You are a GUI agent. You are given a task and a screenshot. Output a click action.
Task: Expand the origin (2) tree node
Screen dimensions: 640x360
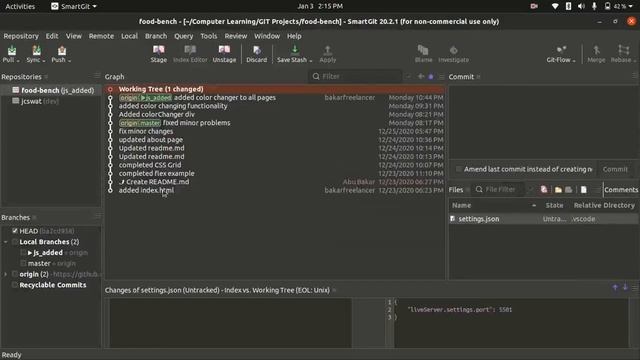(x=6, y=274)
